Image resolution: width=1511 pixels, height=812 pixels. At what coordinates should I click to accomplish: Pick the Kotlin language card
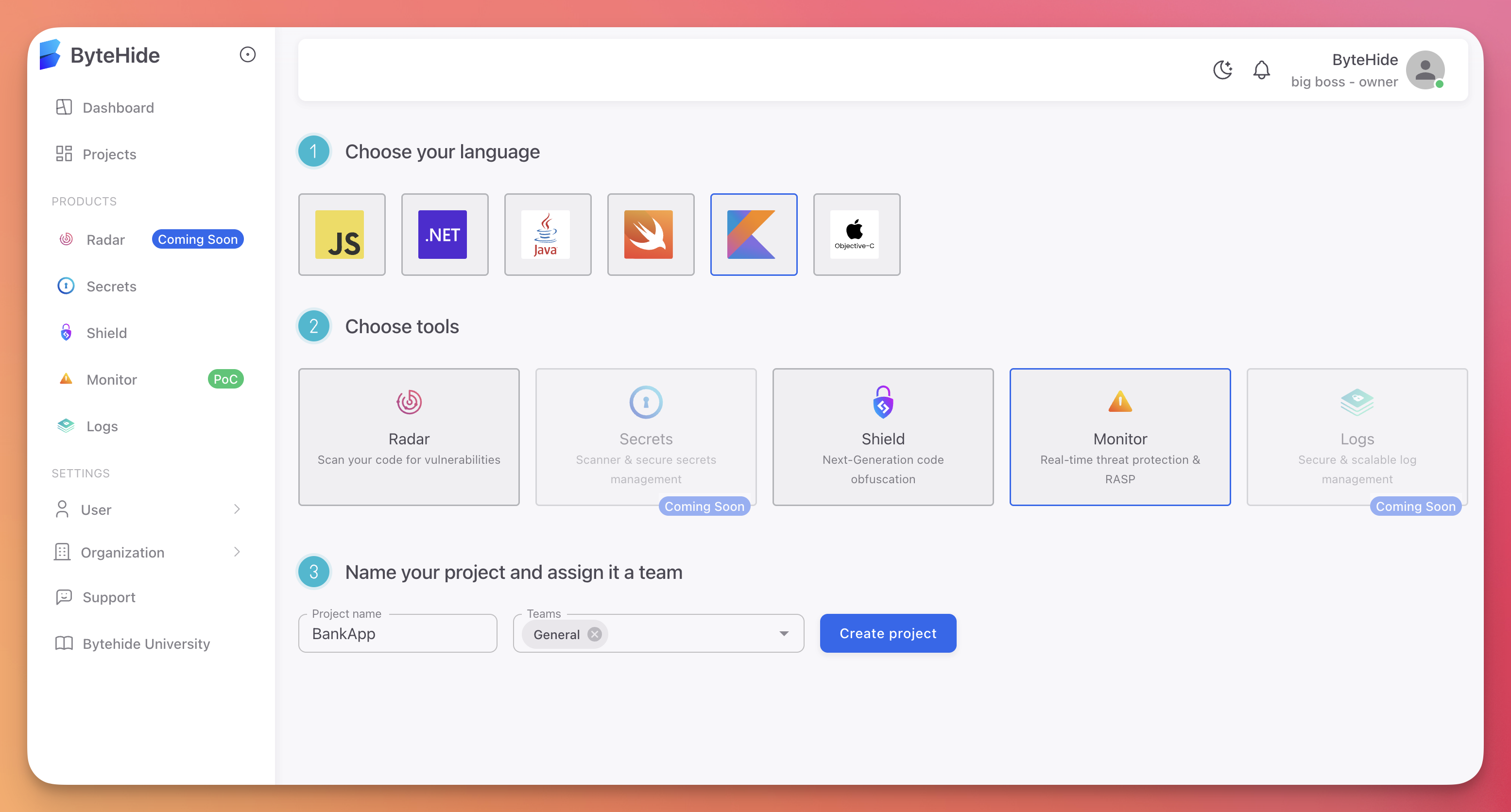[x=754, y=234]
